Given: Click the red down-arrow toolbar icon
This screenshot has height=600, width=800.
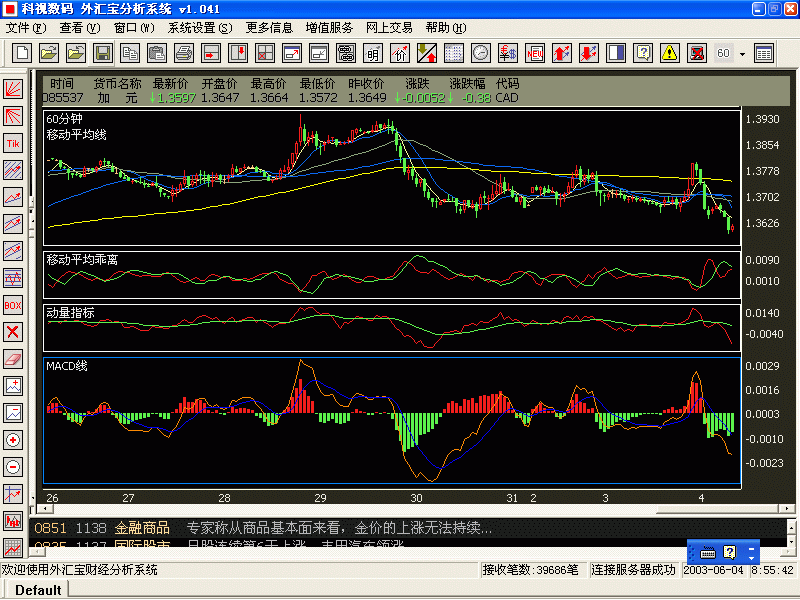Looking at the screenshot, I should [589, 53].
